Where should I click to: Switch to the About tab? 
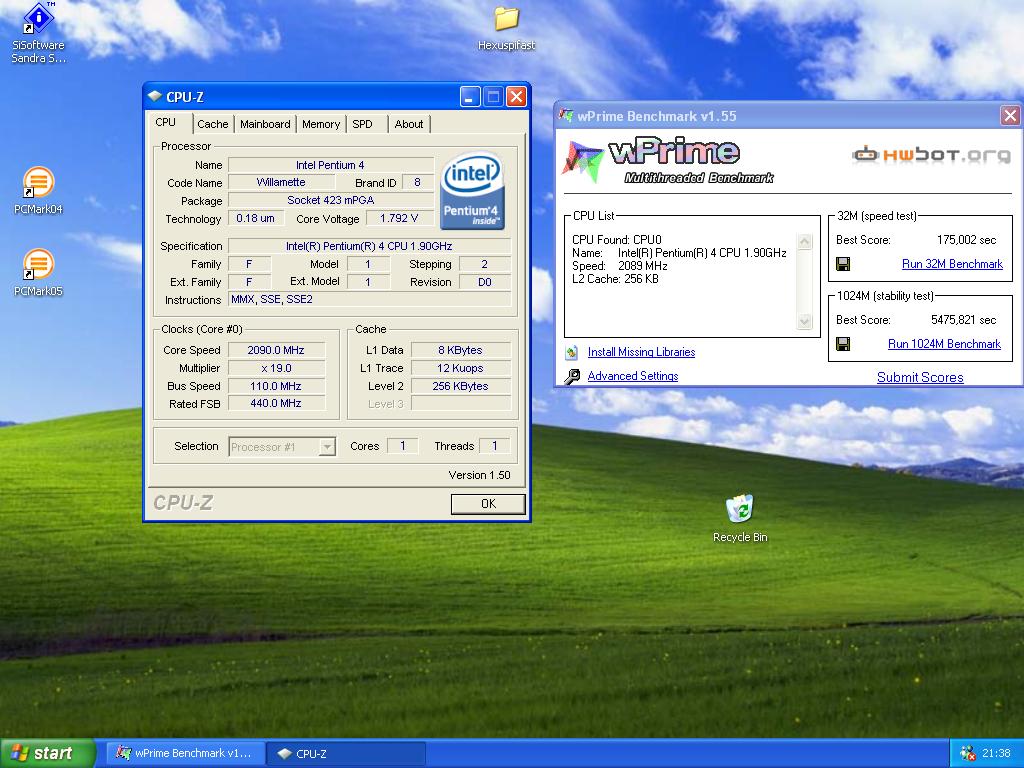[x=409, y=124]
